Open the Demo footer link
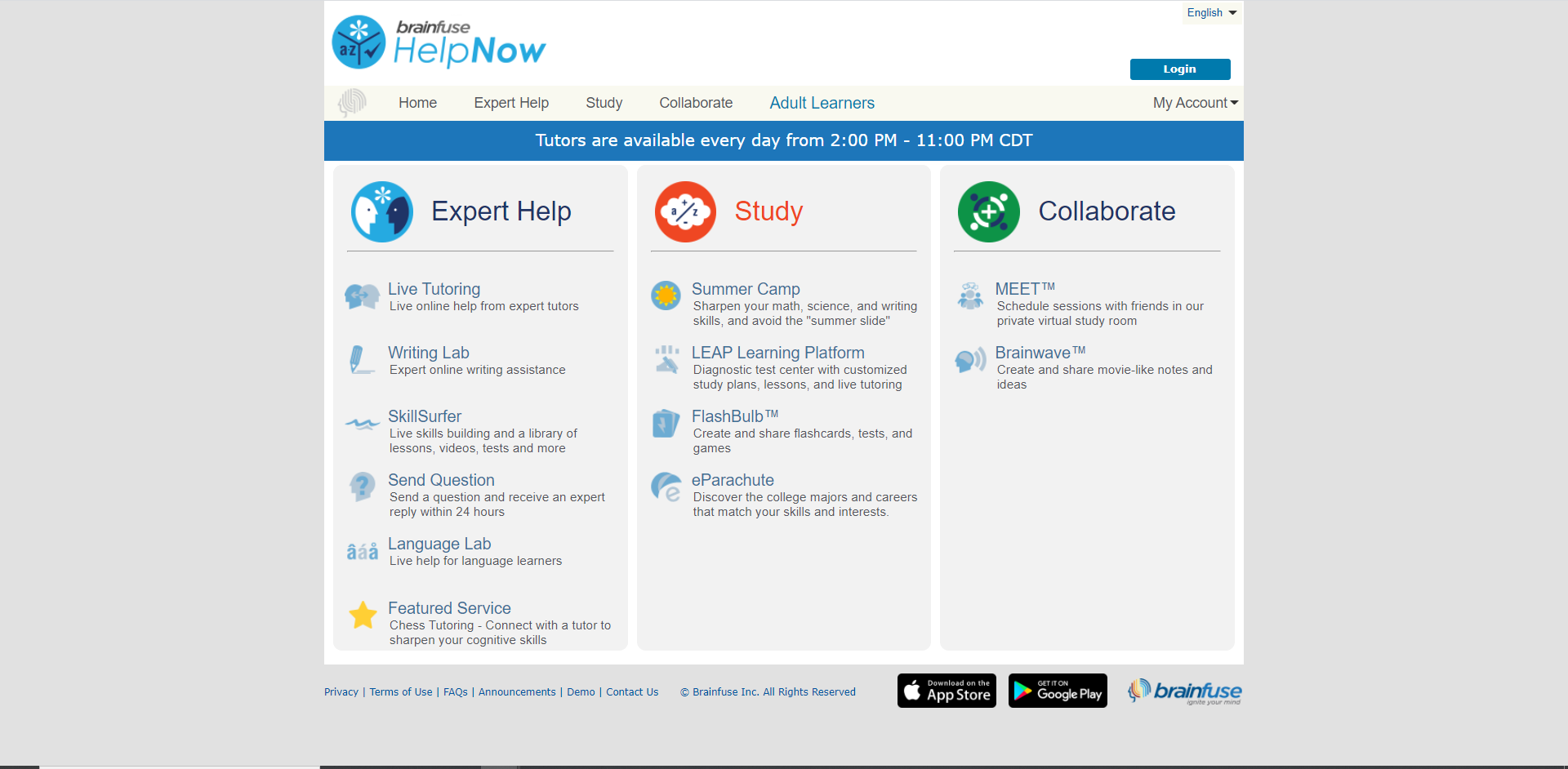 581,692
